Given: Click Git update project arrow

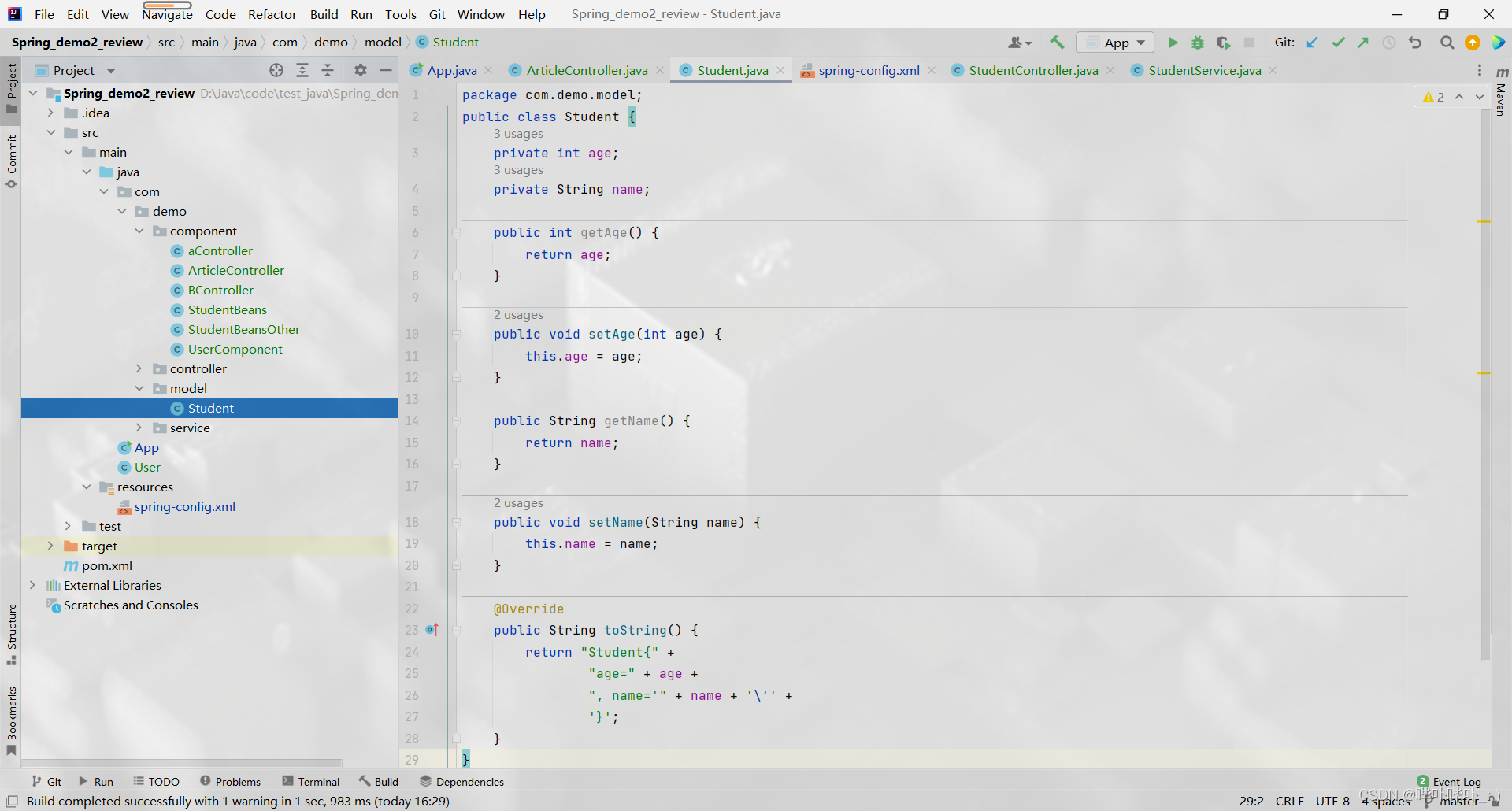Looking at the screenshot, I should 1312,43.
